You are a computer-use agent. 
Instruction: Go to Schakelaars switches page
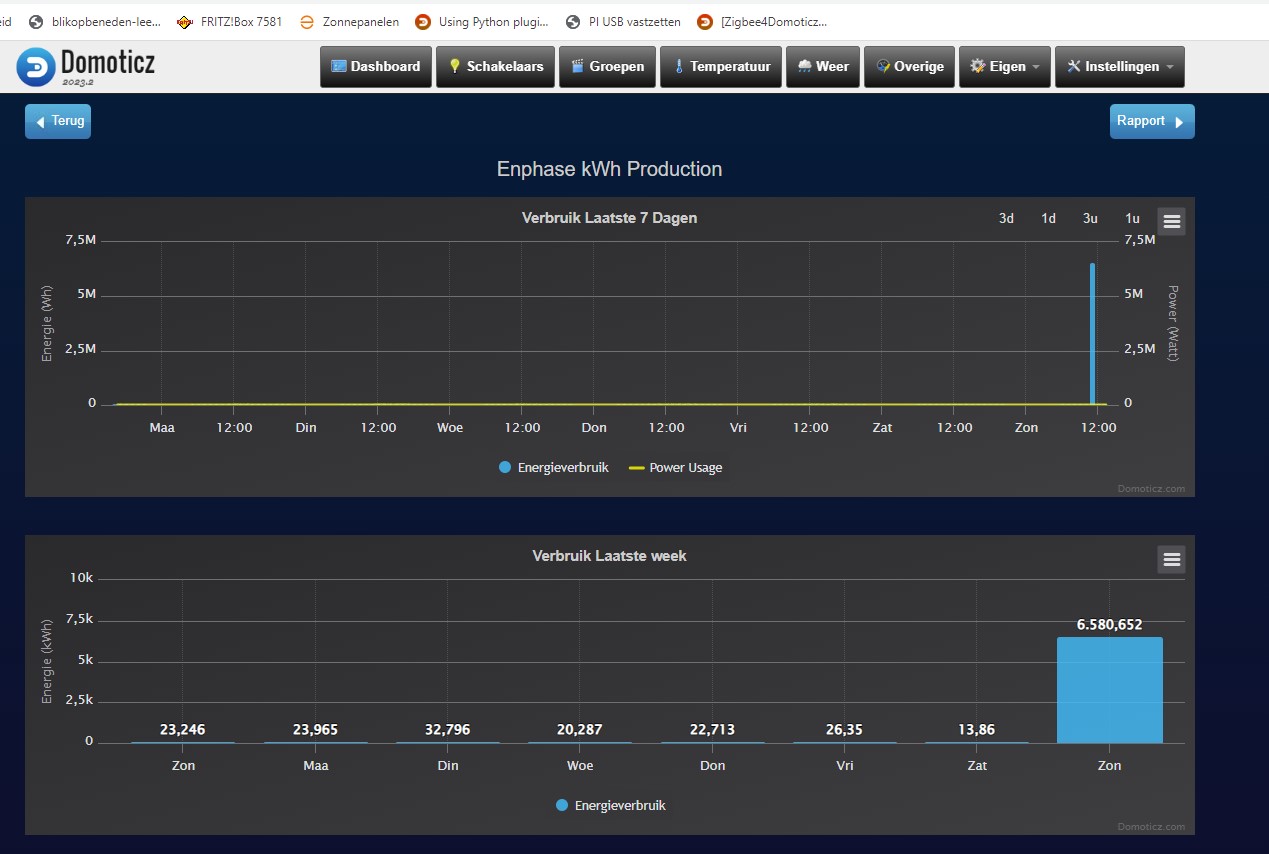pos(496,67)
